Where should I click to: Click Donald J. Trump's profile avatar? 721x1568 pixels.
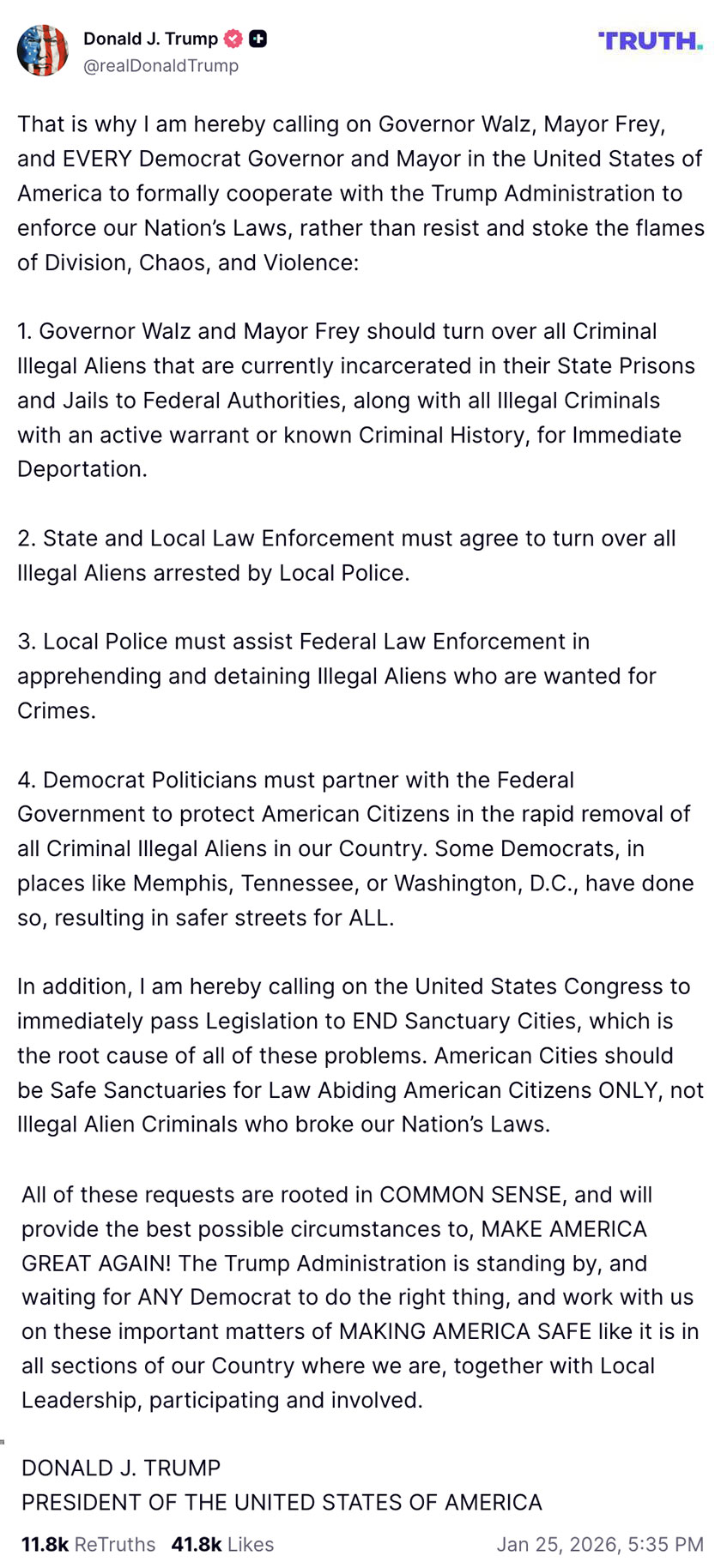43,51
